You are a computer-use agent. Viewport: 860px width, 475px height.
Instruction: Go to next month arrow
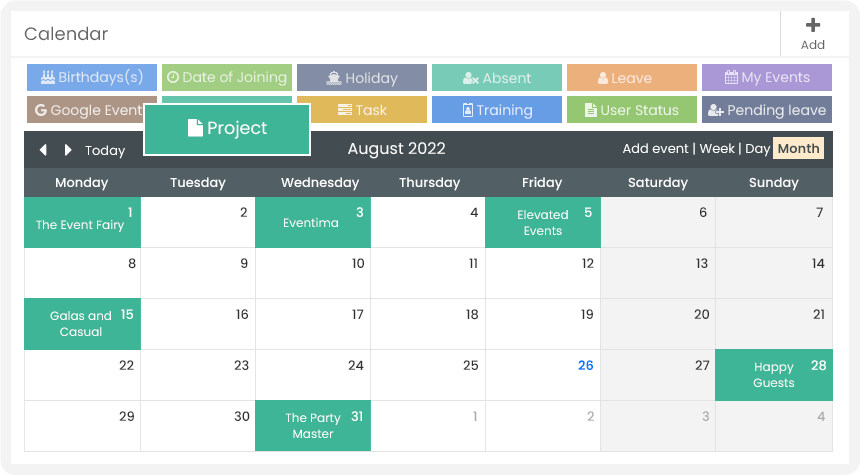click(x=68, y=150)
